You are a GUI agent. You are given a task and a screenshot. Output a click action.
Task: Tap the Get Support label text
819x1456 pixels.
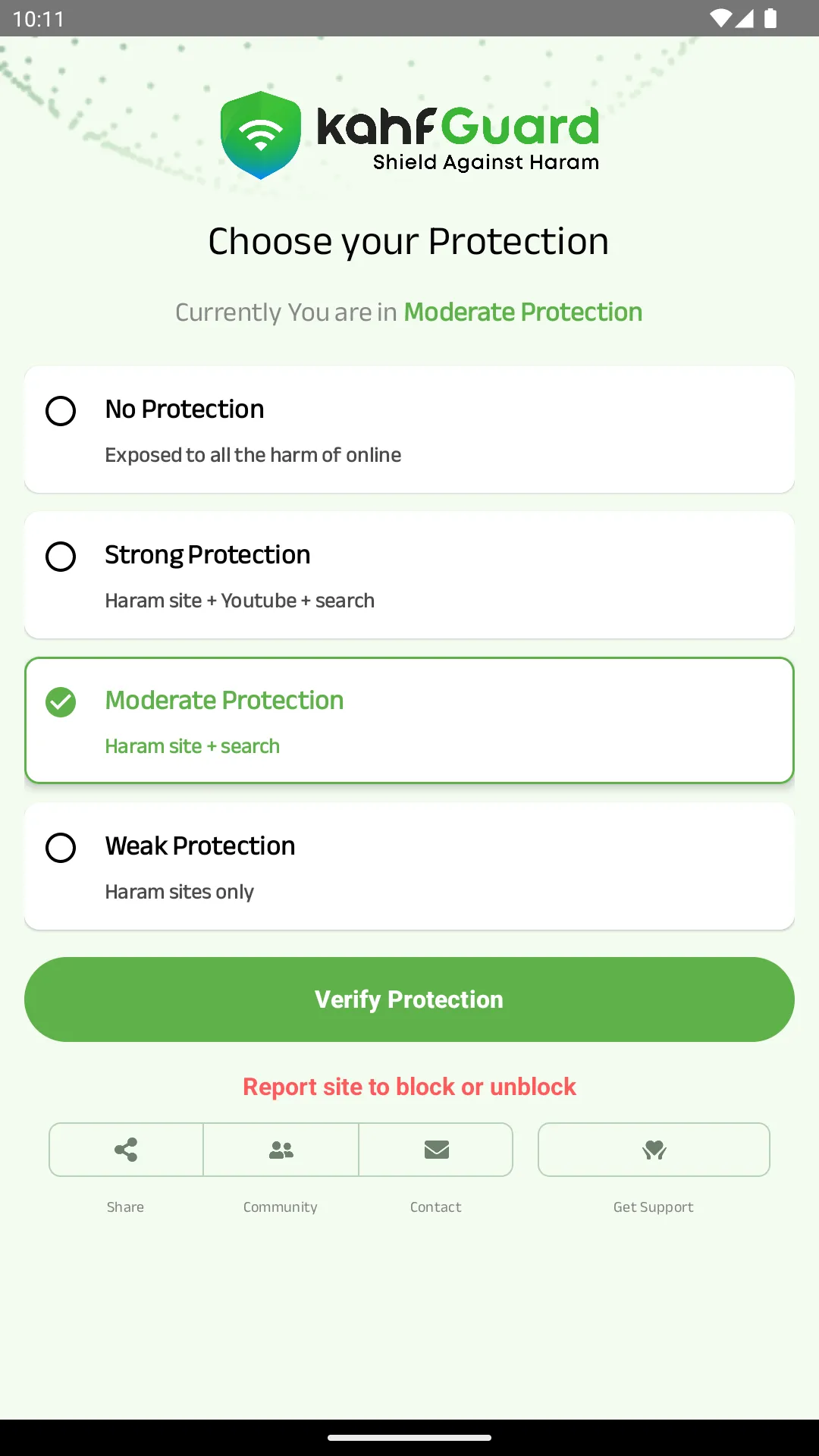(x=653, y=1207)
